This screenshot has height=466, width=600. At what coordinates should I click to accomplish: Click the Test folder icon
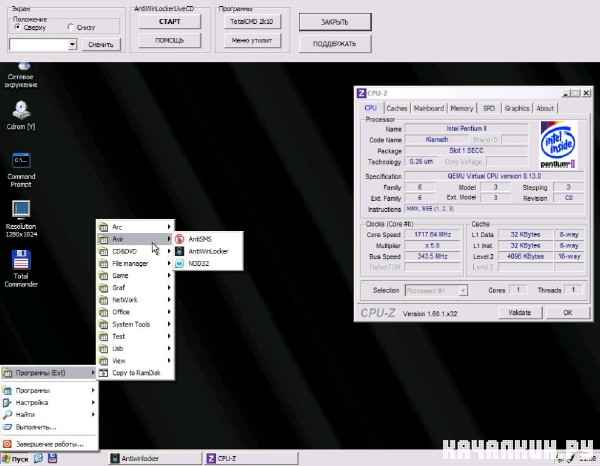click(103, 337)
